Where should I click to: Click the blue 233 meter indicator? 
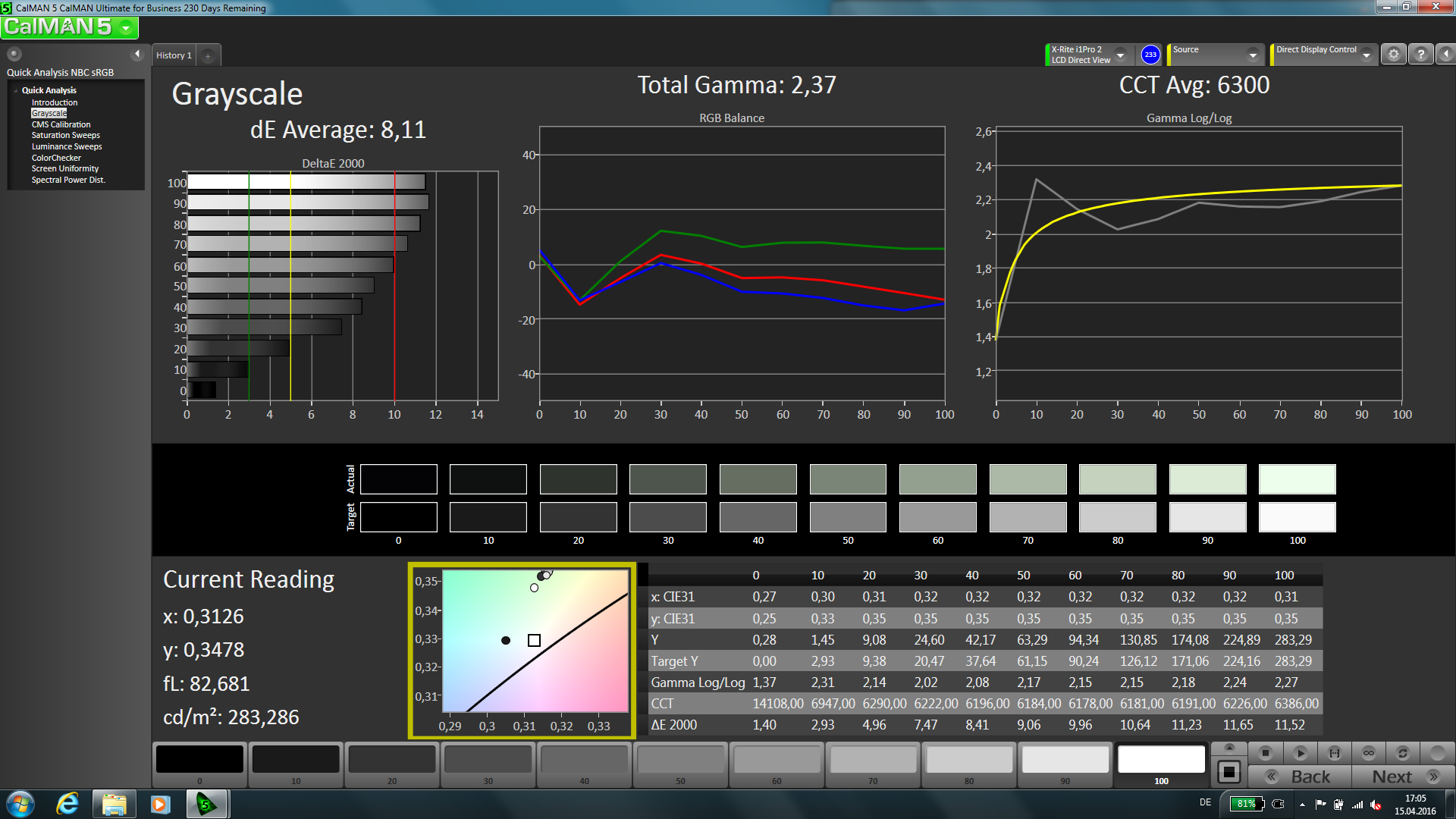(1150, 55)
